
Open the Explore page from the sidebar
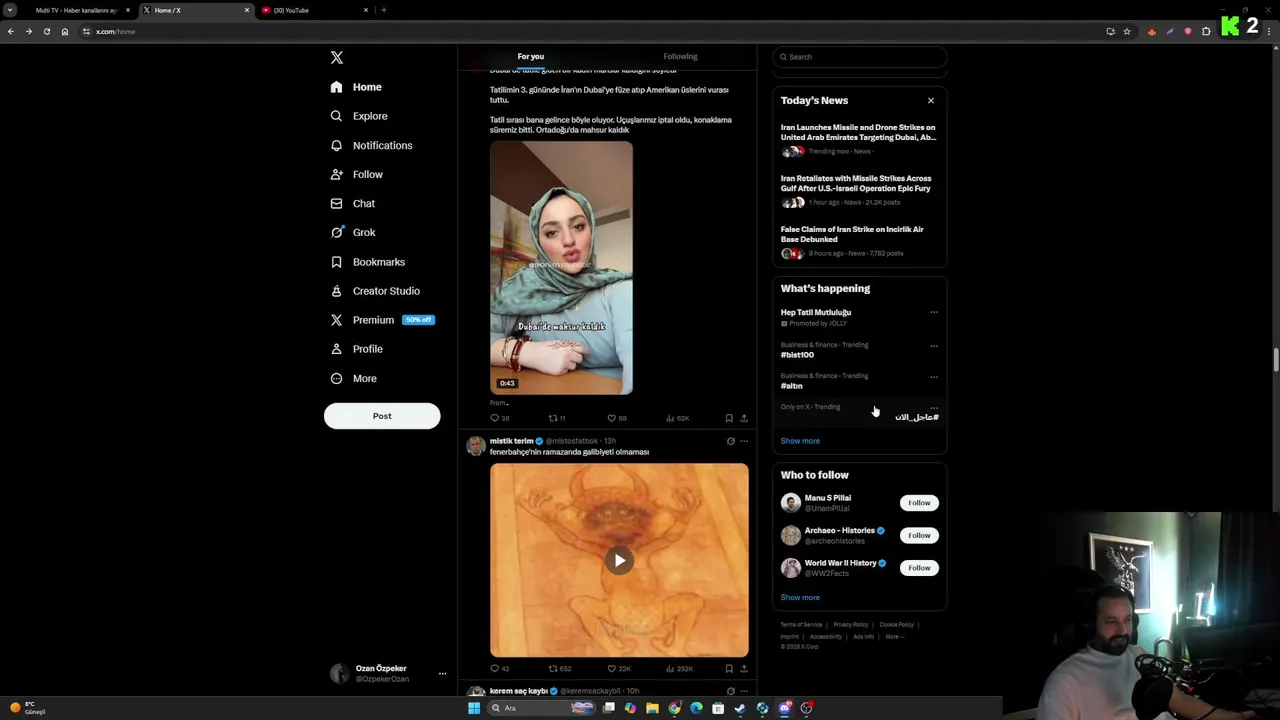pos(359,116)
